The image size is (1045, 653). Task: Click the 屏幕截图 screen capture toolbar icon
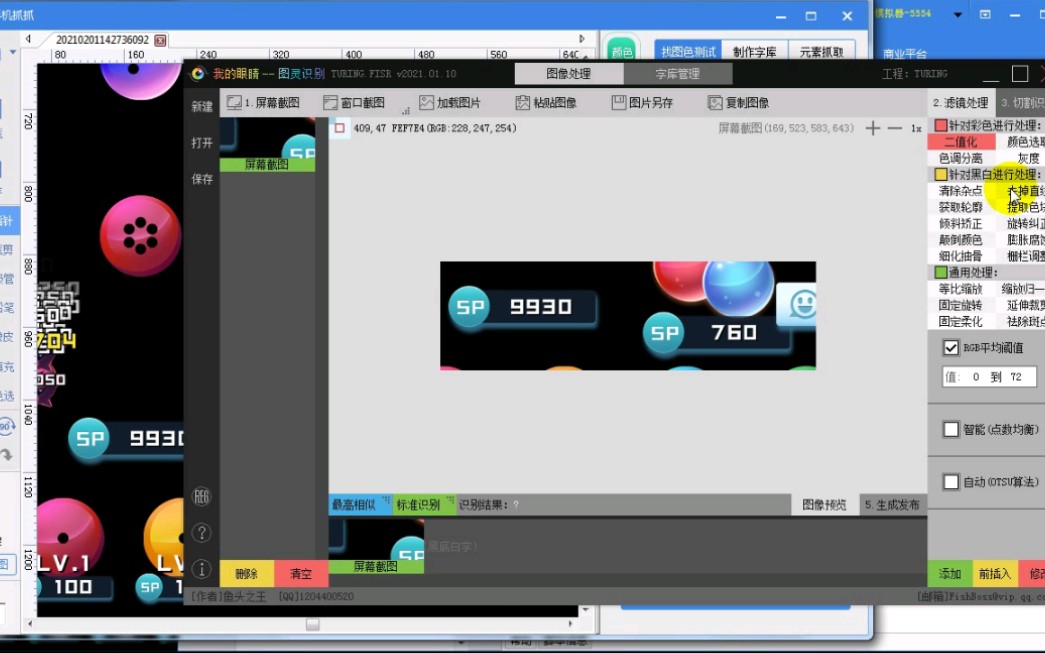point(234,103)
